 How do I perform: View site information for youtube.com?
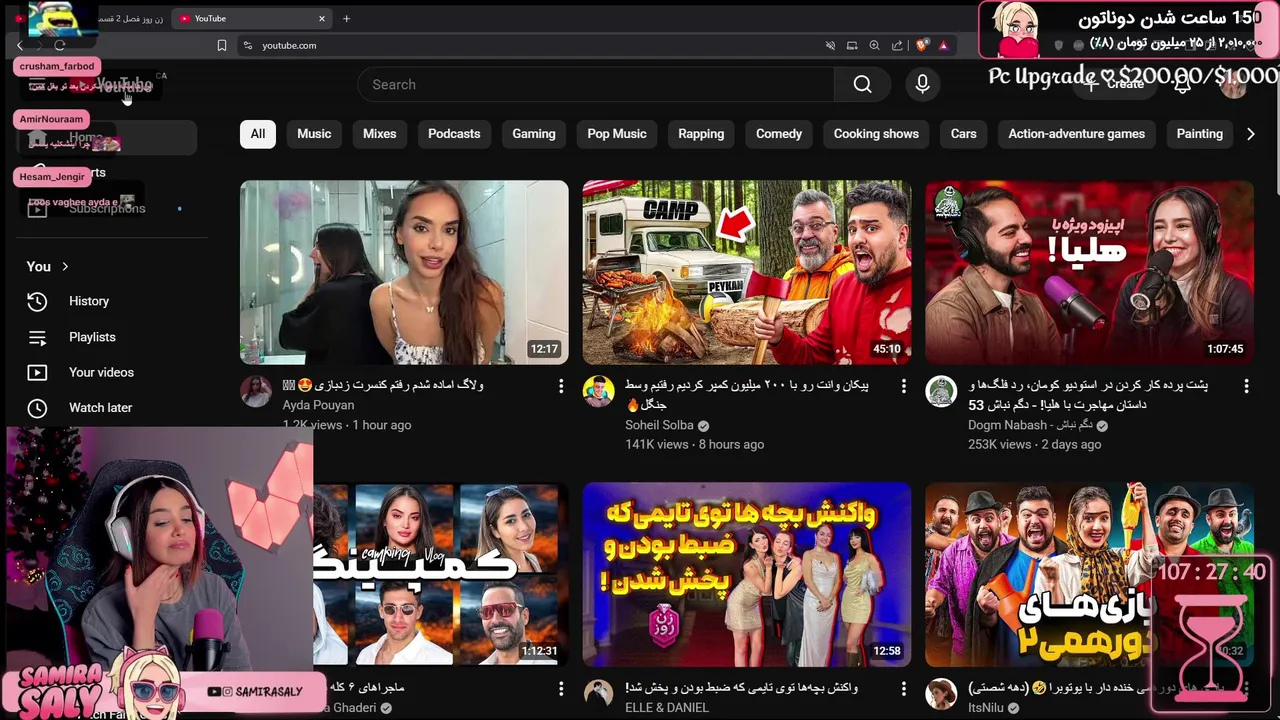(x=247, y=45)
